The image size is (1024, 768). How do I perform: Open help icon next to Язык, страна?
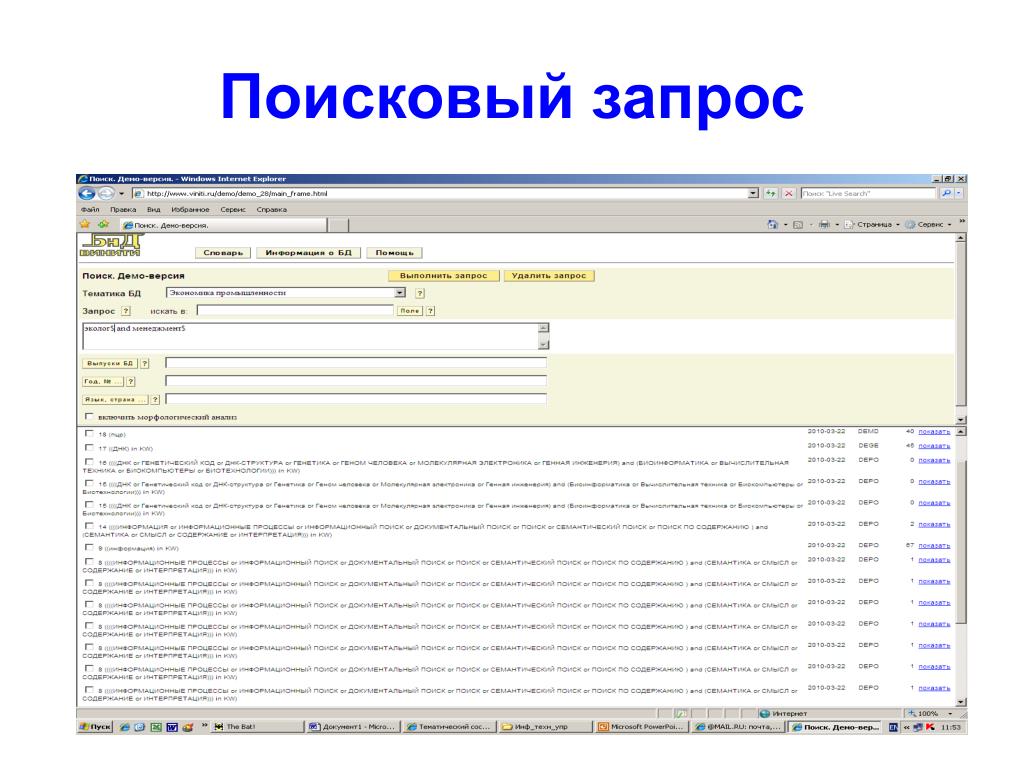pos(155,399)
